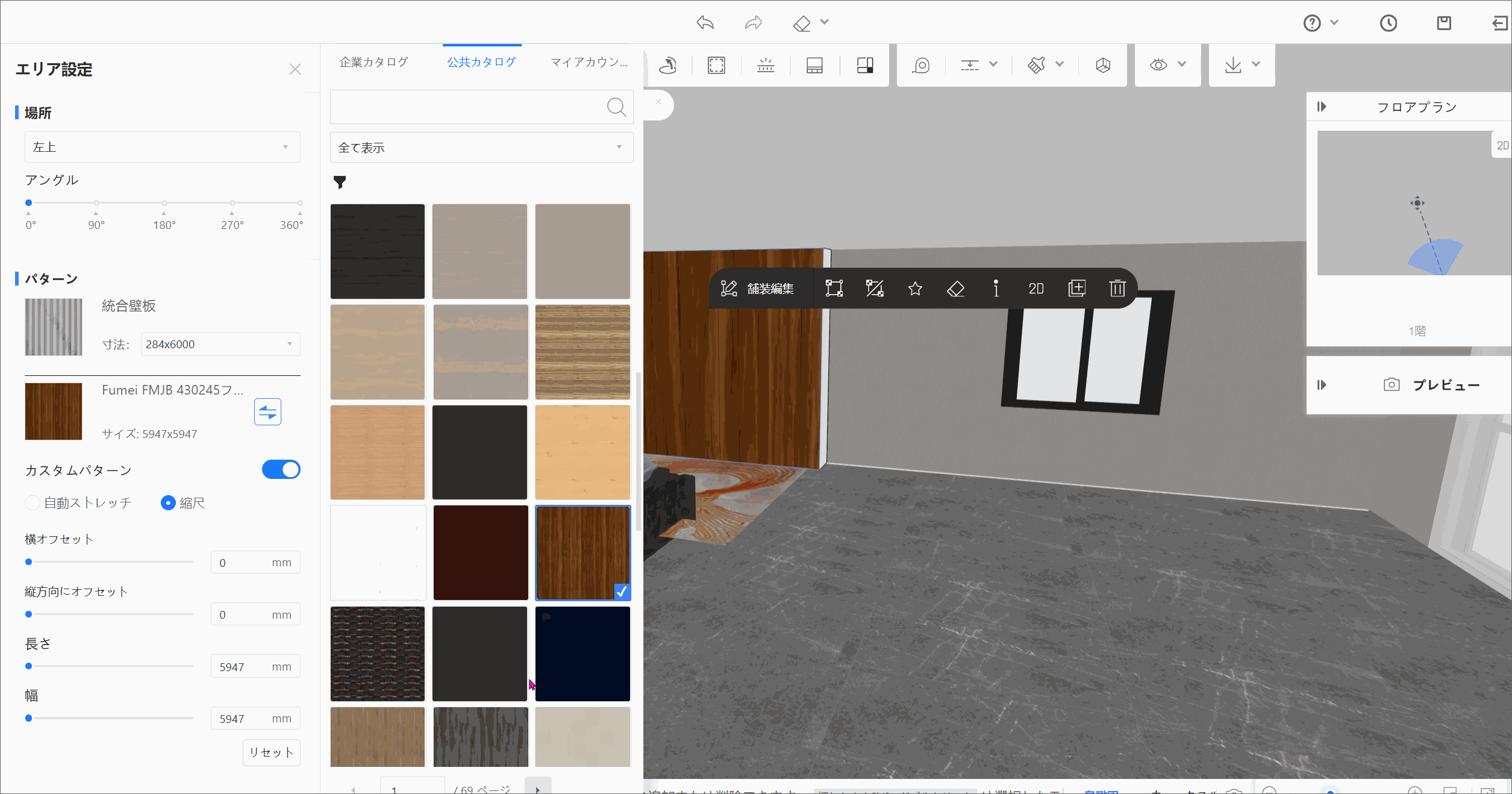1512x794 pixels.
Task: Click the eraser icon in top bar
Action: [x=802, y=23]
